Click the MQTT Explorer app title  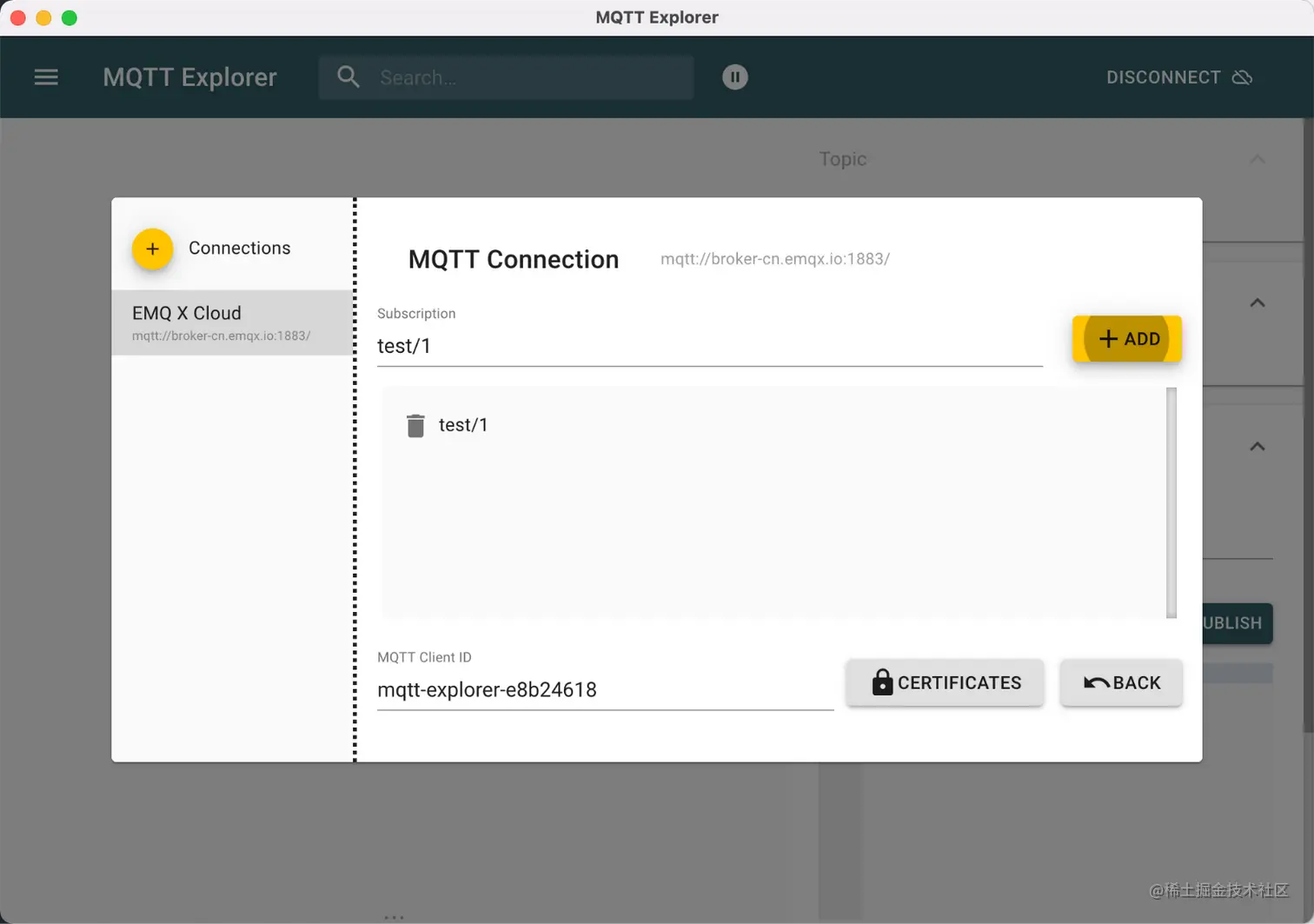pos(189,77)
